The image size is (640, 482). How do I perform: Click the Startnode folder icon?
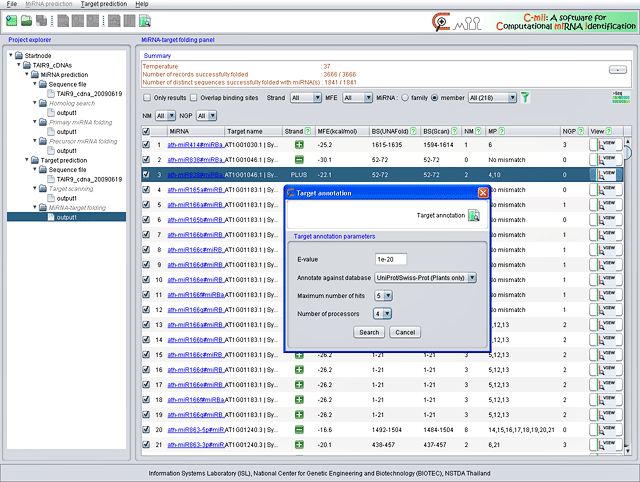point(19,56)
